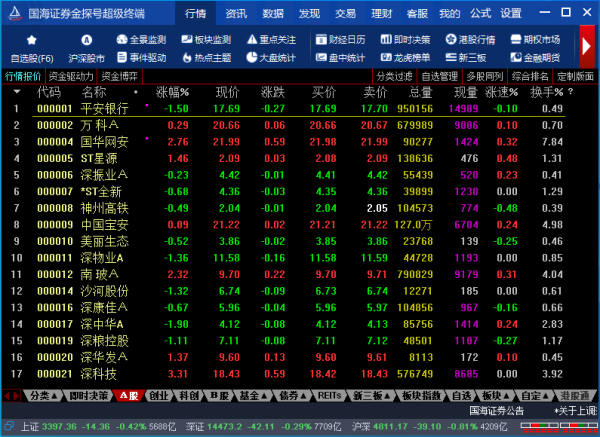The image size is (600, 437).
Task: Sort by 换手% column header
Action: click(547, 92)
